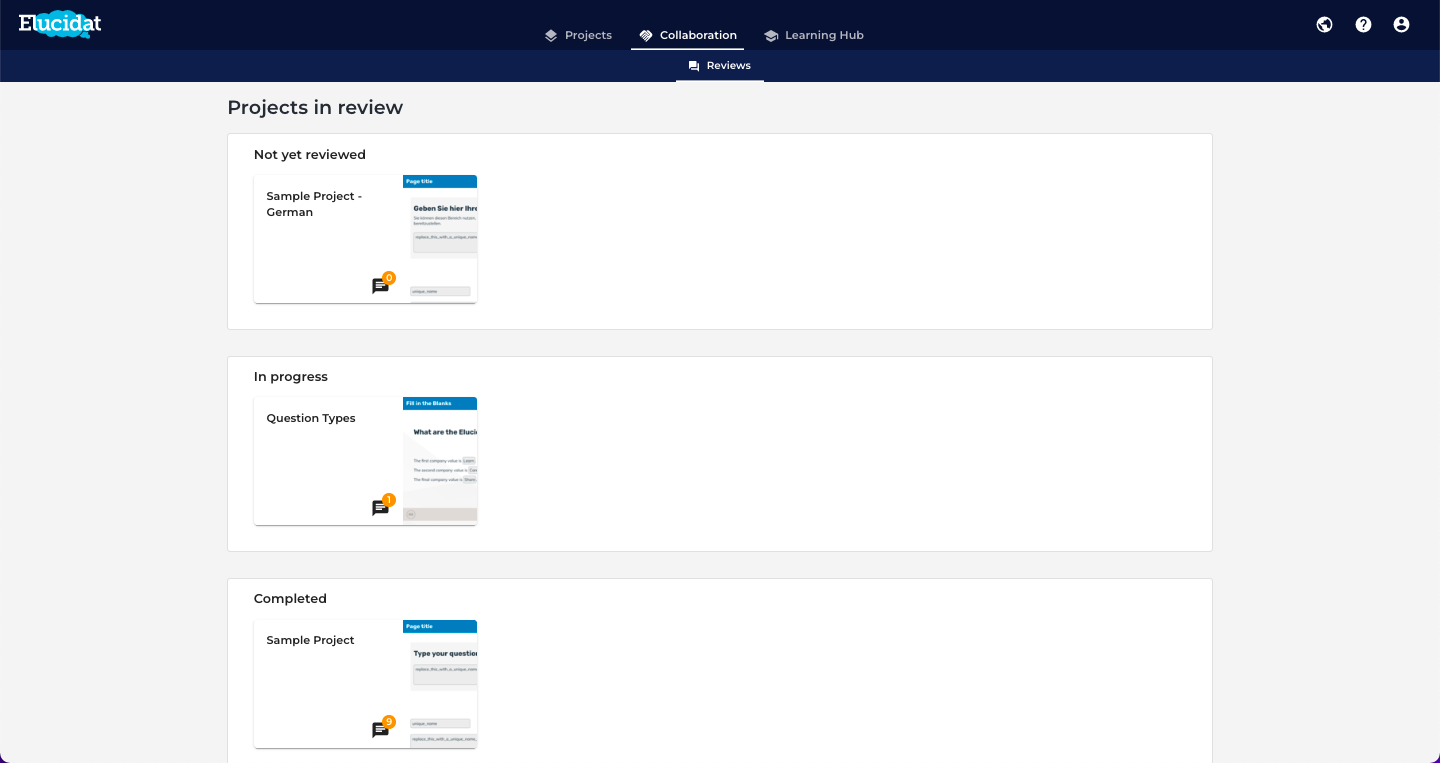Click the Sample Project - German preview thumbnail
This screenshot has height=763, width=1440.
tap(440, 239)
